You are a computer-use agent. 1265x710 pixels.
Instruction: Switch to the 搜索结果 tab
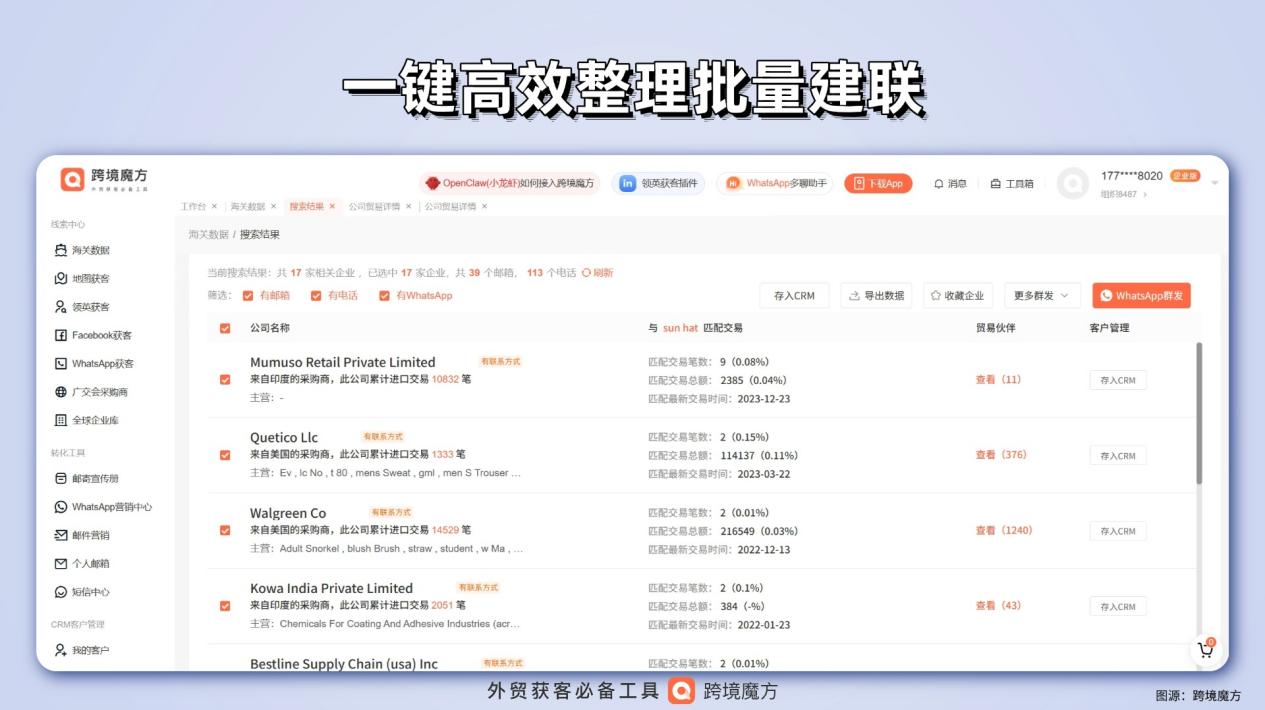(306, 206)
